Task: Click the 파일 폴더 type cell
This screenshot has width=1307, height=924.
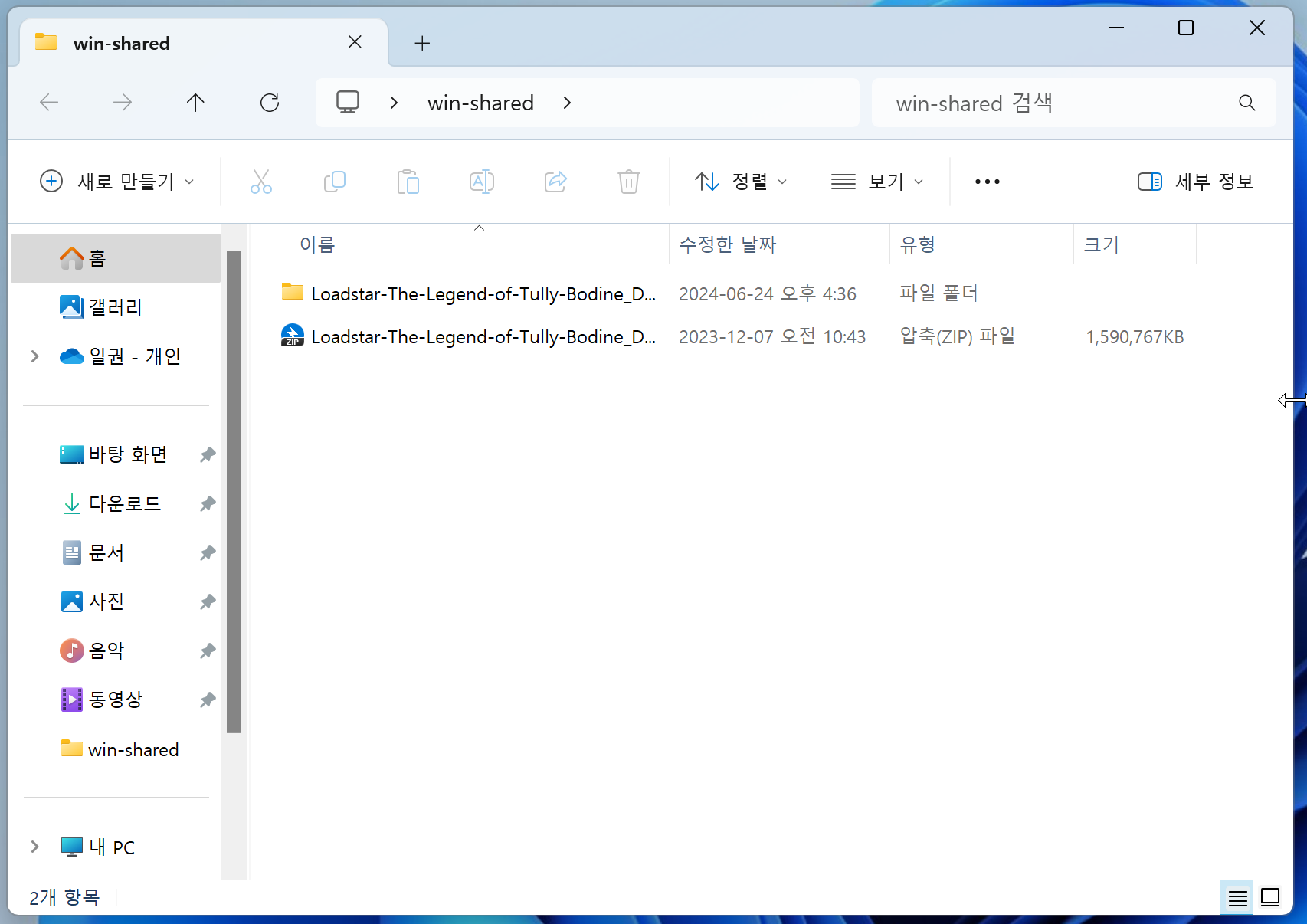Action: pyautogui.click(x=938, y=293)
